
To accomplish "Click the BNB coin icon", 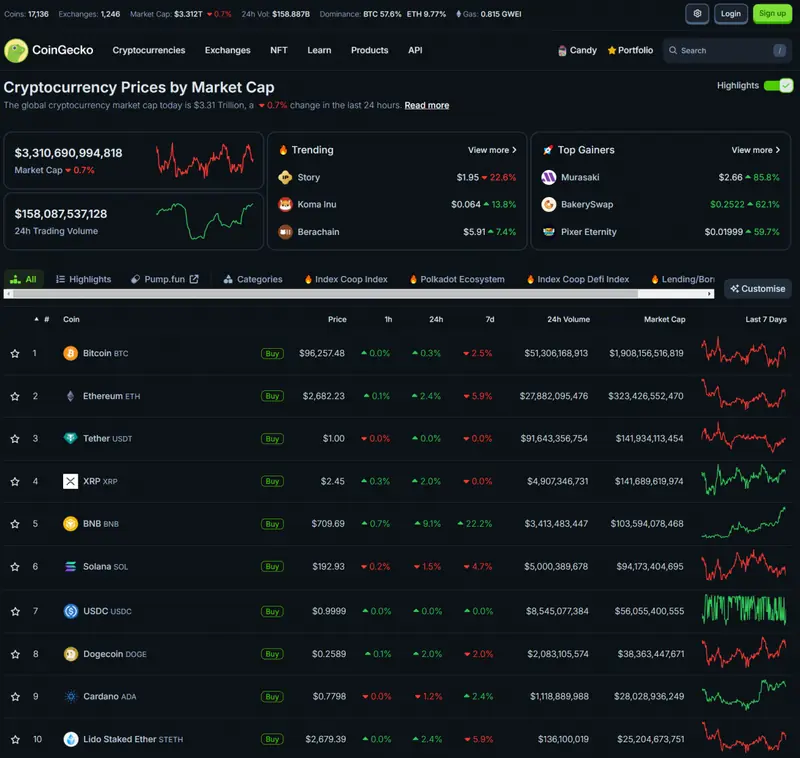I will [70, 523].
